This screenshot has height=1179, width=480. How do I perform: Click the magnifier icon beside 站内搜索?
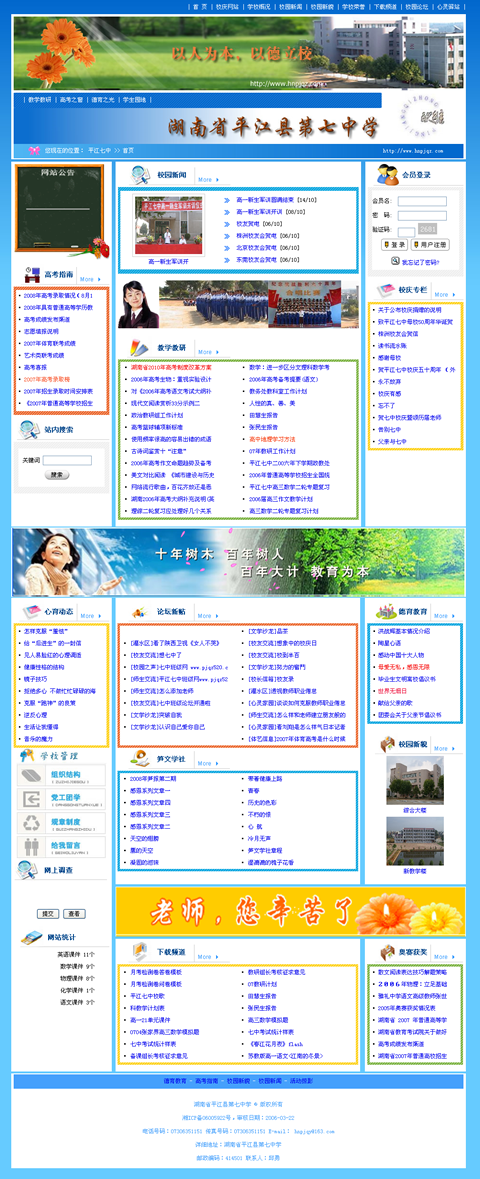[x=30, y=429]
